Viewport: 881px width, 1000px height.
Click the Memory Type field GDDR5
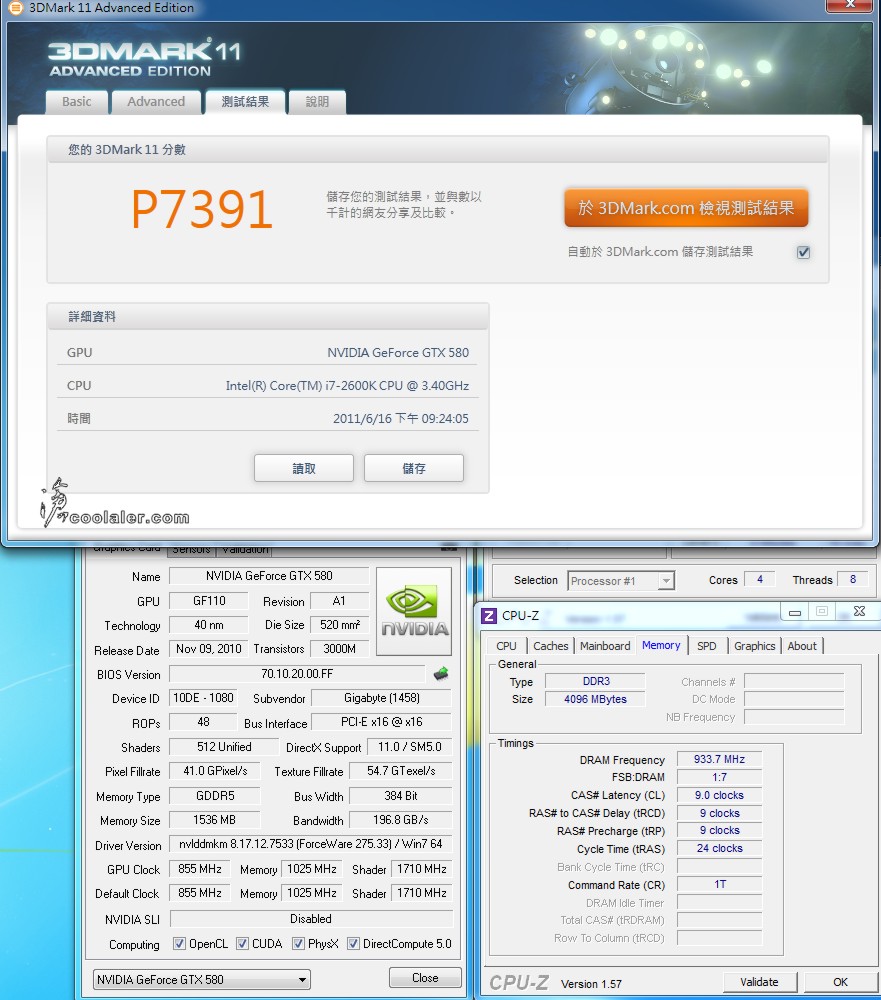pos(215,796)
